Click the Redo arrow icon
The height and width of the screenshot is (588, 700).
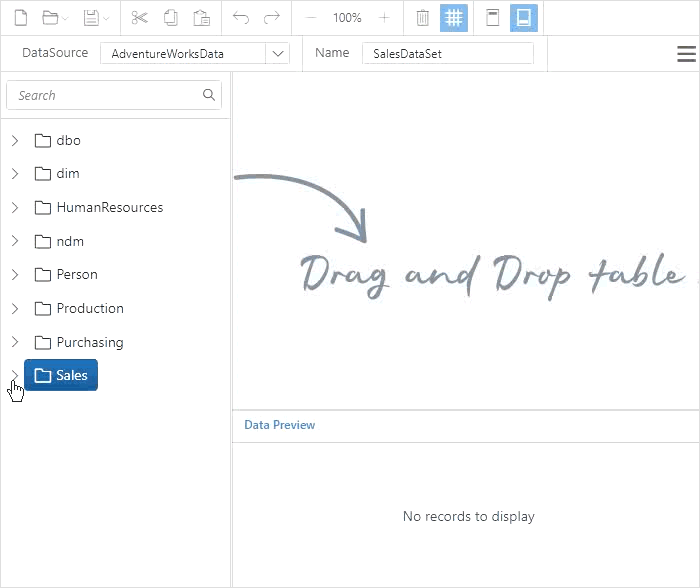pyautogui.click(x=271, y=18)
